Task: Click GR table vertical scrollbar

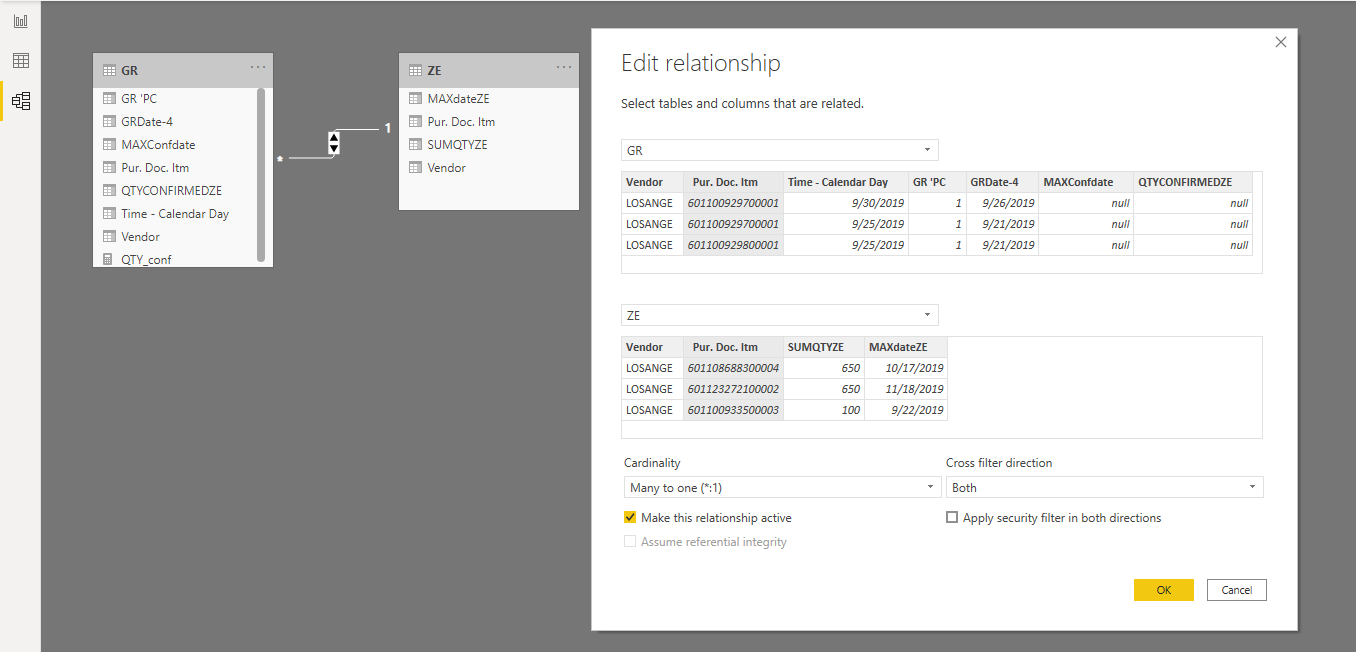Action: [x=261, y=174]
